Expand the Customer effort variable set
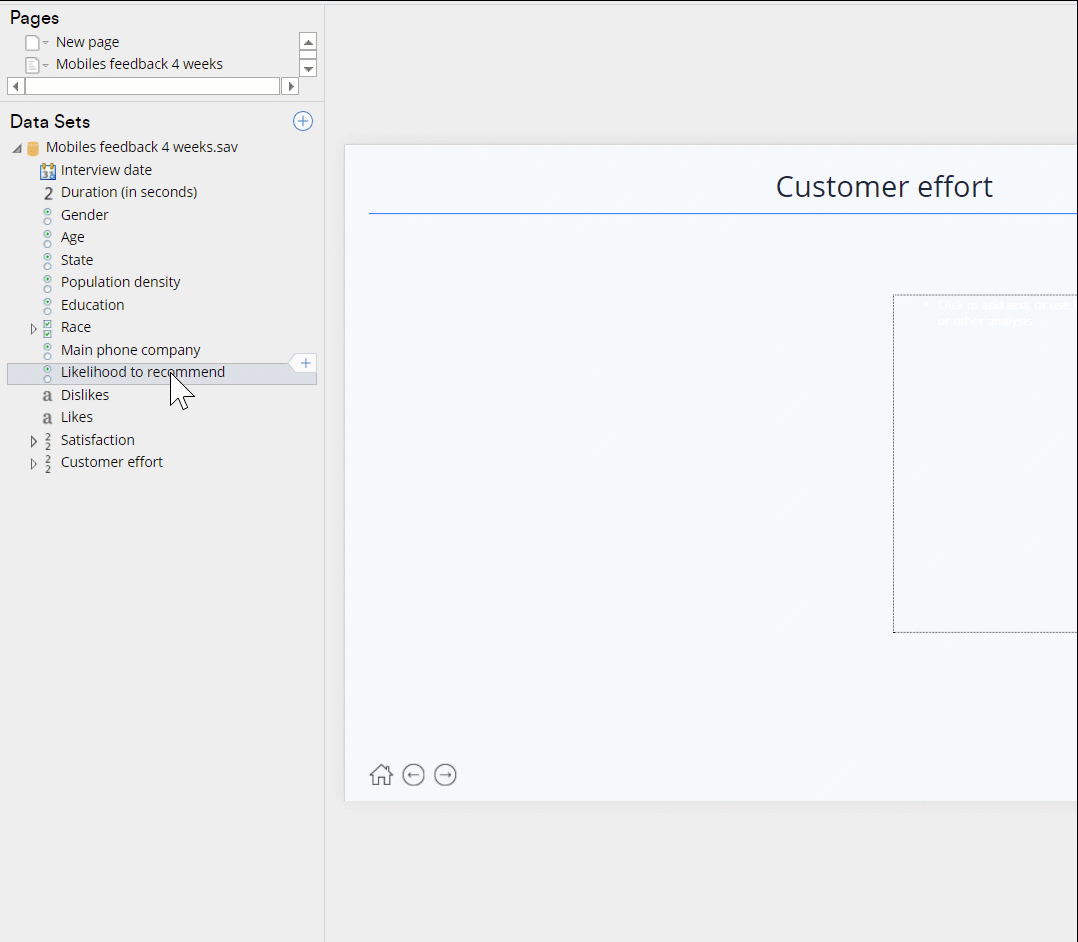This screenshot has width=1078, height=942. (33, 462)
